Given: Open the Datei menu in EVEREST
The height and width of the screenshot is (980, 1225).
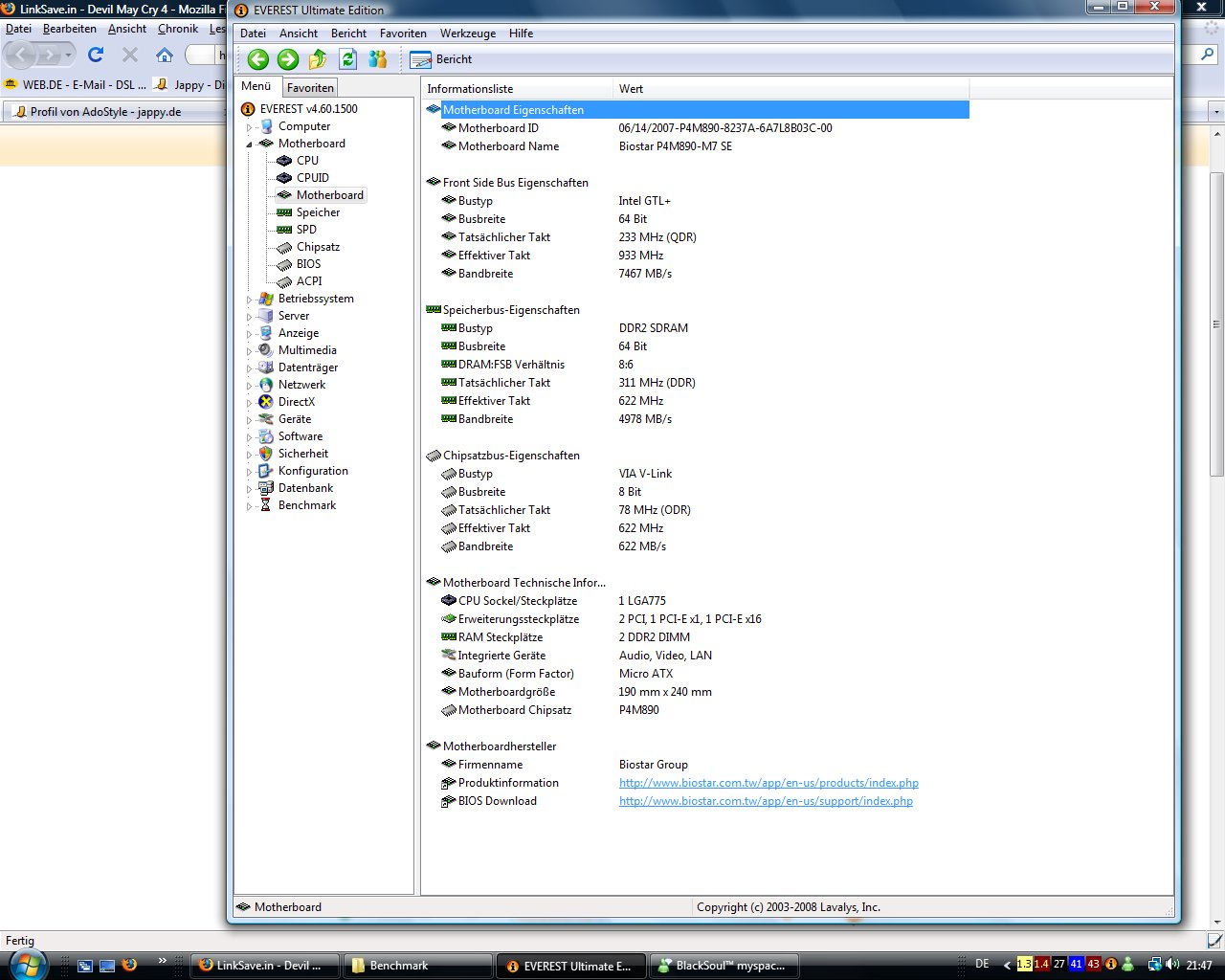Looking at the screenshot, I should point(253,33).
